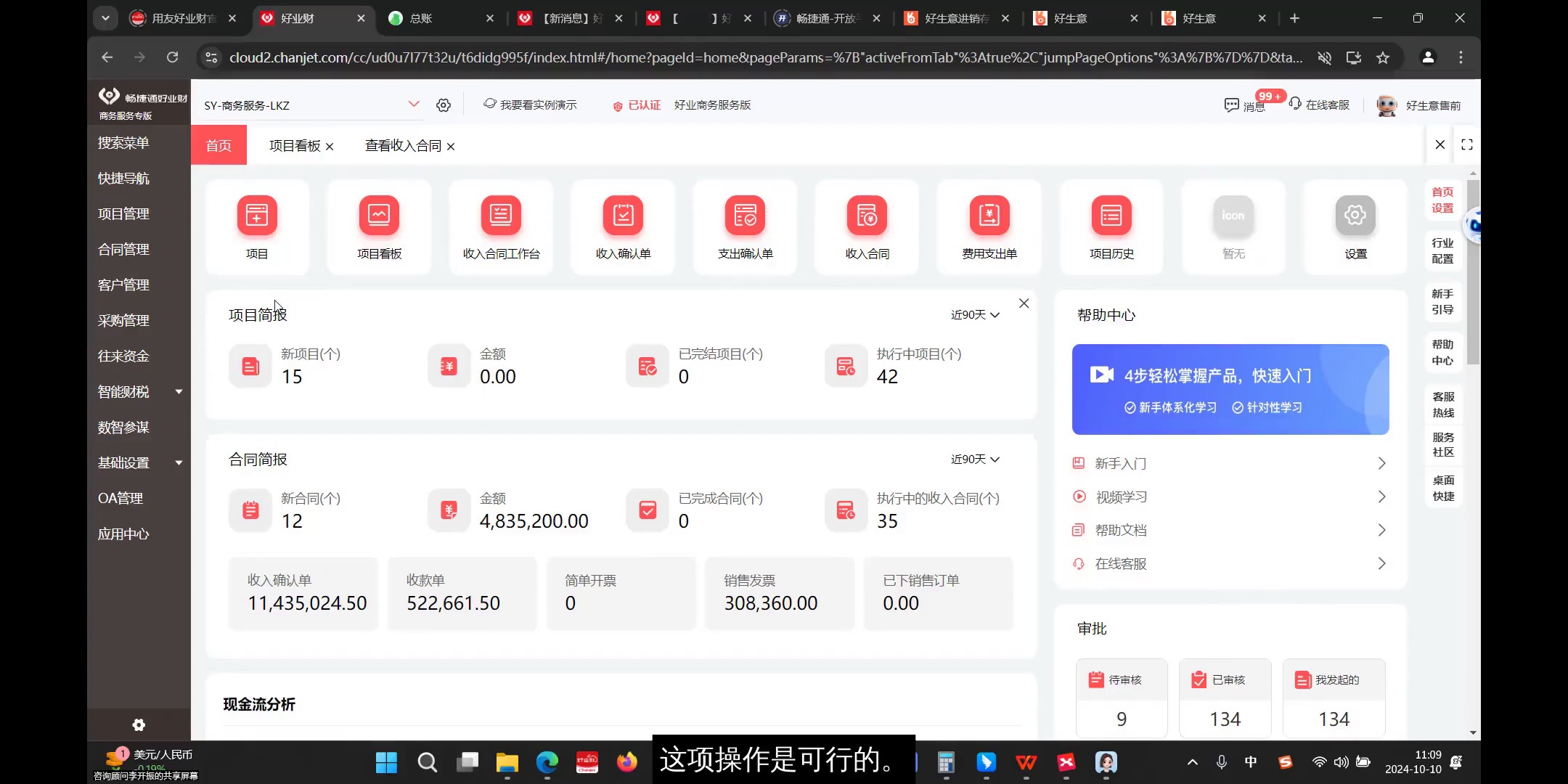
Task: Expand the SY-商务服务-LKZ account selector
Action: [x=414, y=105]
